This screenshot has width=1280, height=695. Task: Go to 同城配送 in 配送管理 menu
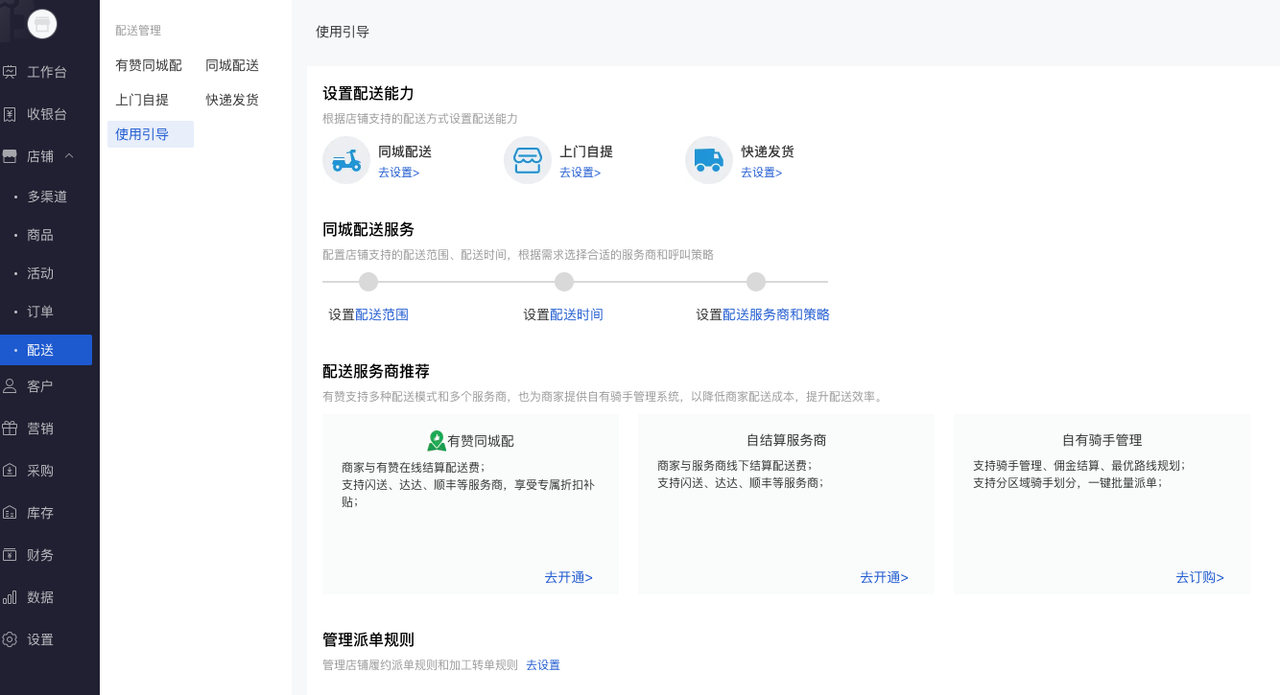pos(232,65)
